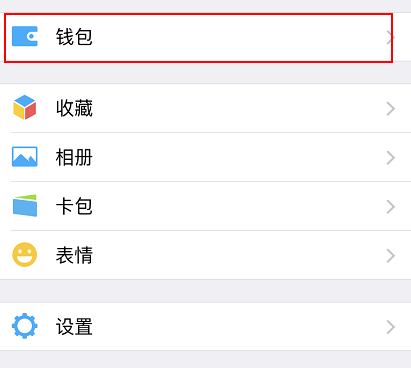Viewport: 411px width, 368px height.
Task: Open the 收藏 favorites menu label
Action: pos(74,108)
